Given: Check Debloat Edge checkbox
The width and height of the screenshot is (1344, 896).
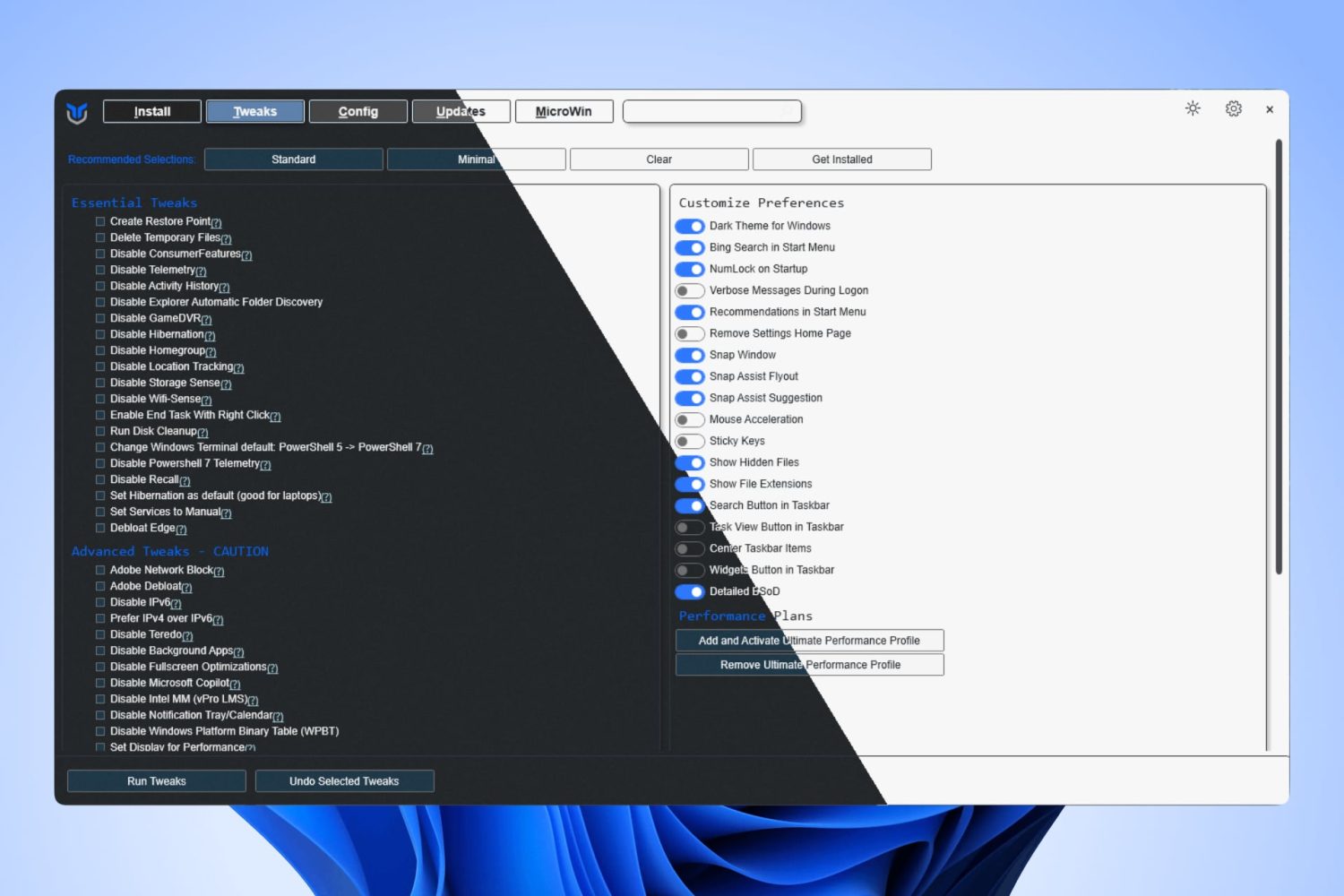Looking at the screenshot, I should click(x=100, y=528).
